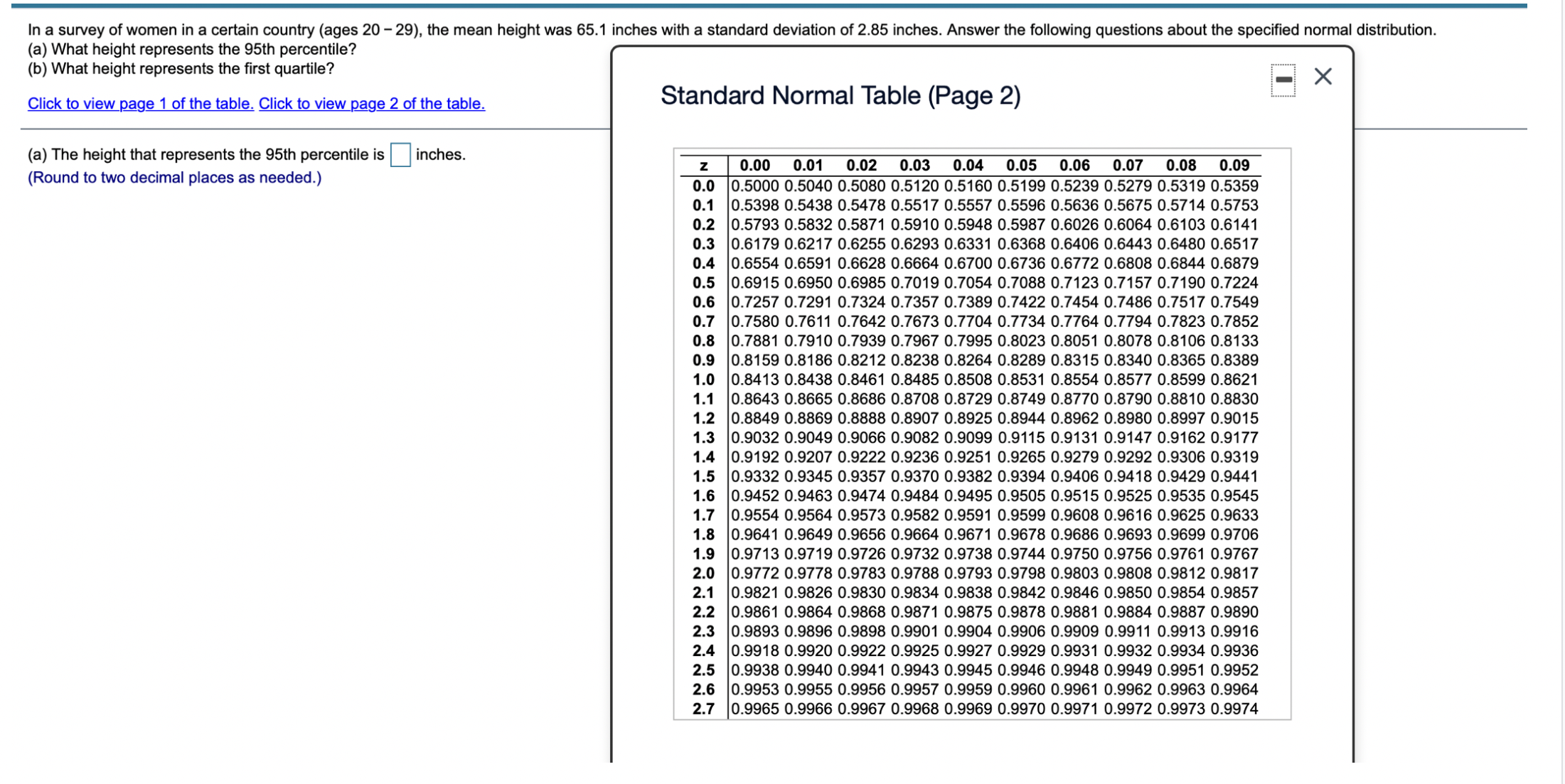Image resolution: width=1565 pixels, height=784 pixels.
Task: Close the Standard Normal Table dialog
Action: pyautogui.click(x=1323, y=77)
